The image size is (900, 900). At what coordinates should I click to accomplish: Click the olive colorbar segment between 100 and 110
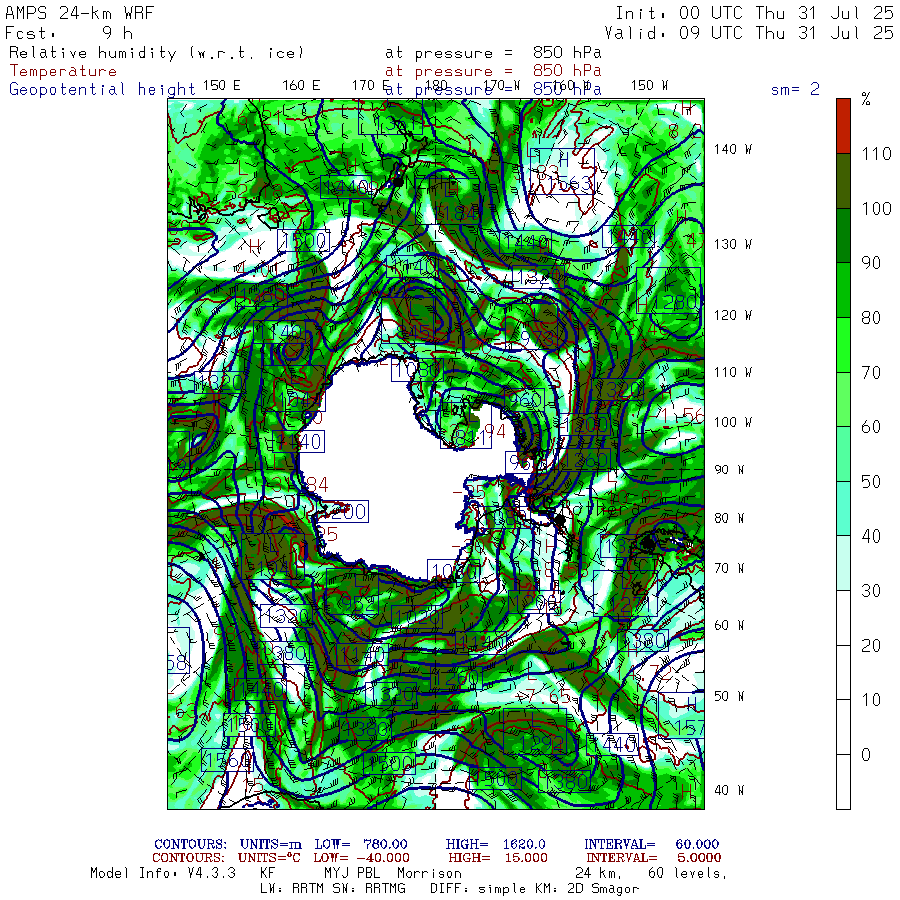coord(843,181)
